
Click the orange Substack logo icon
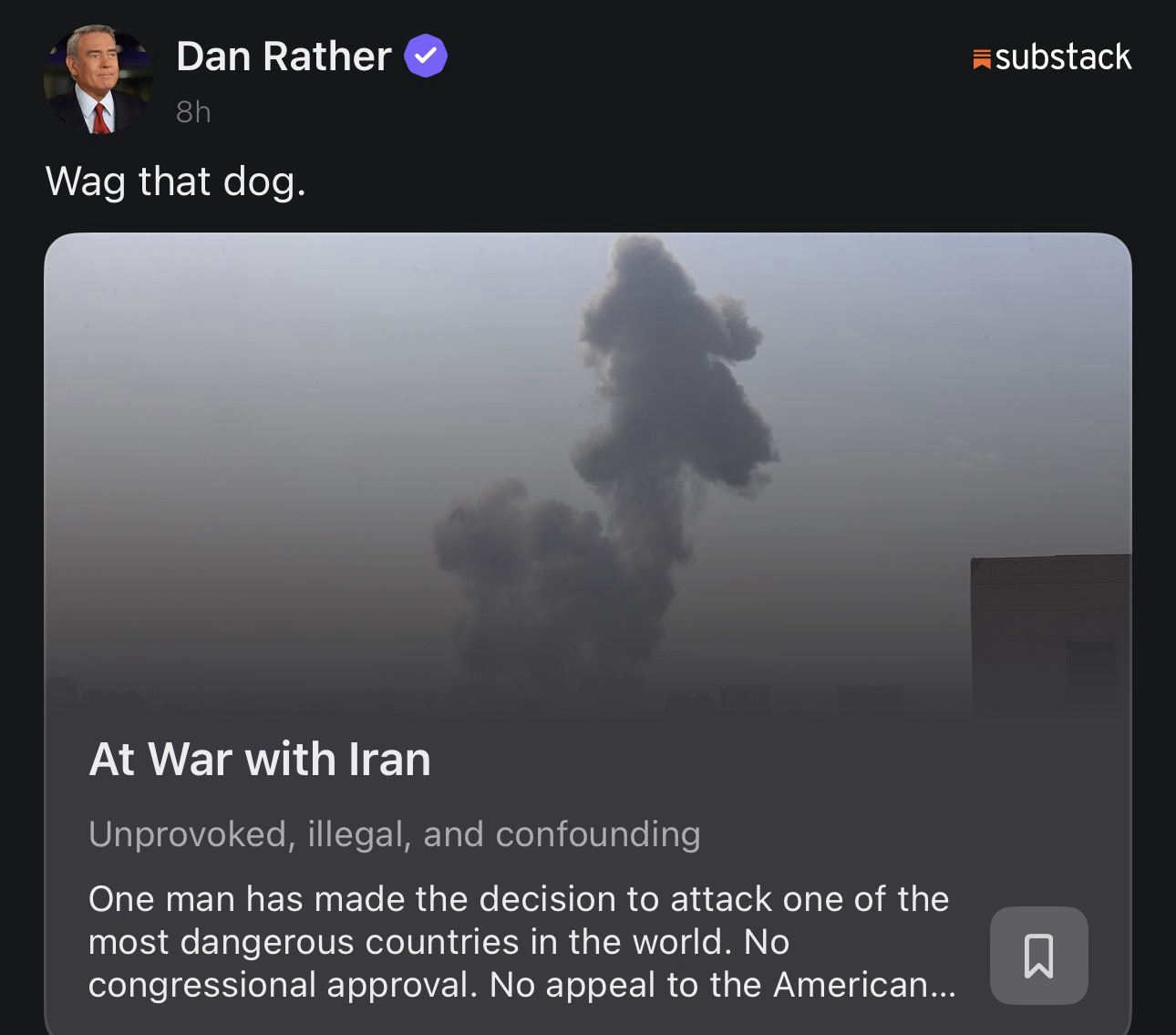[x=982, y=59]
